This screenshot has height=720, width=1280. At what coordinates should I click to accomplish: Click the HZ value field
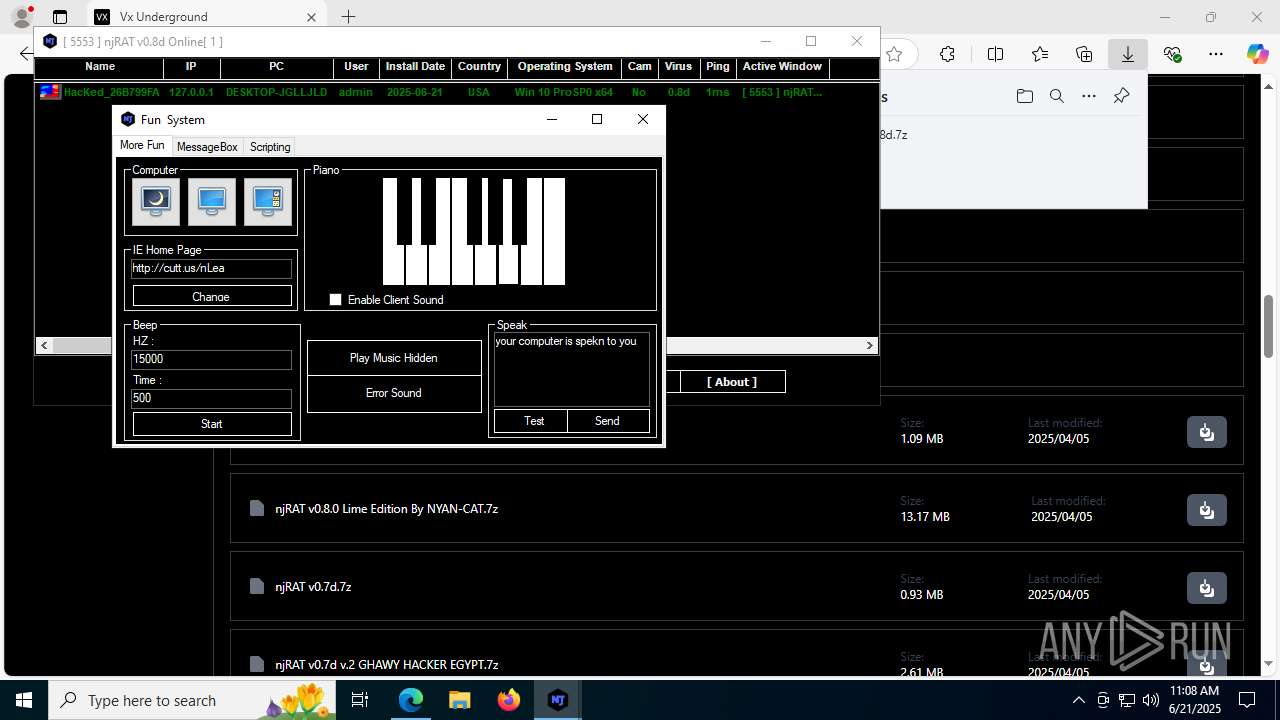212,359
